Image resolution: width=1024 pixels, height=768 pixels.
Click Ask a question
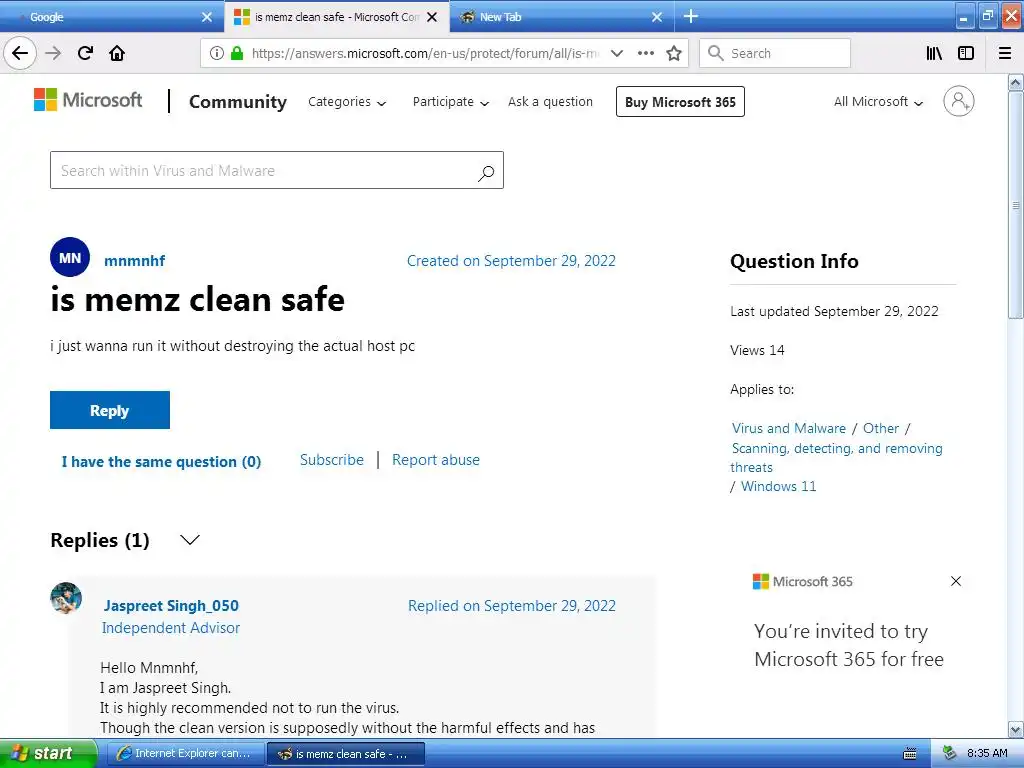coord(551,102)
